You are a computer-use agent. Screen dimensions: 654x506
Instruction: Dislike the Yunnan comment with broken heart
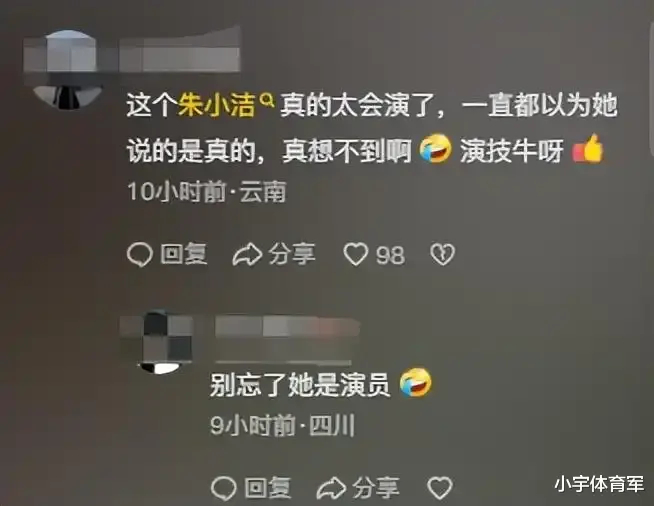tap(443, 254)
